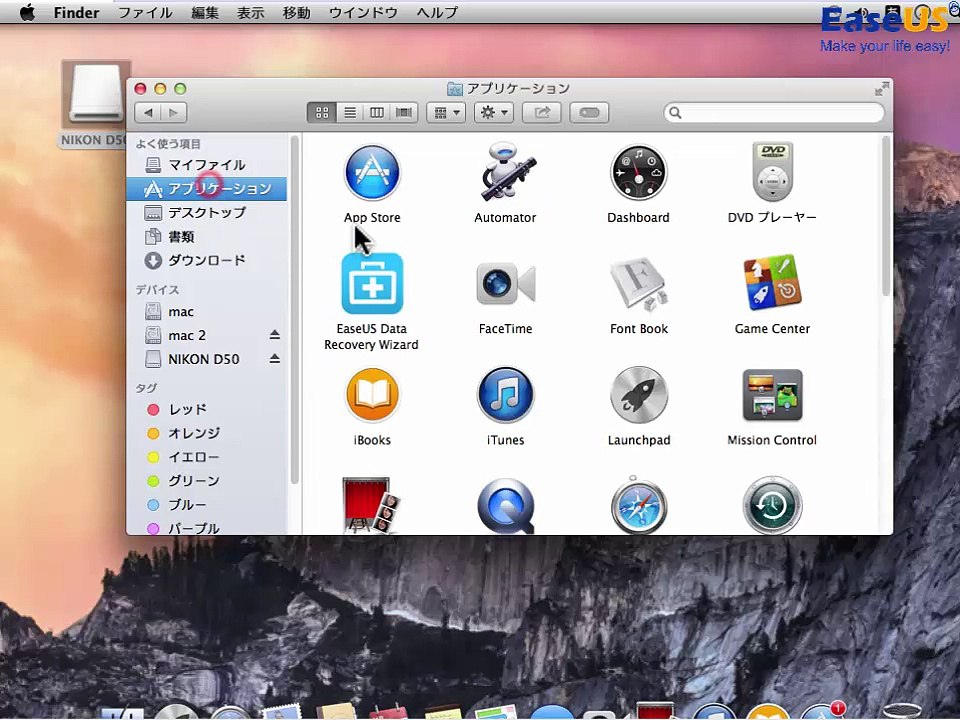Click the Edit Tags toolbar button
Image resolution: width=960 pixels, height=720 pixels.
click(589, 113)
